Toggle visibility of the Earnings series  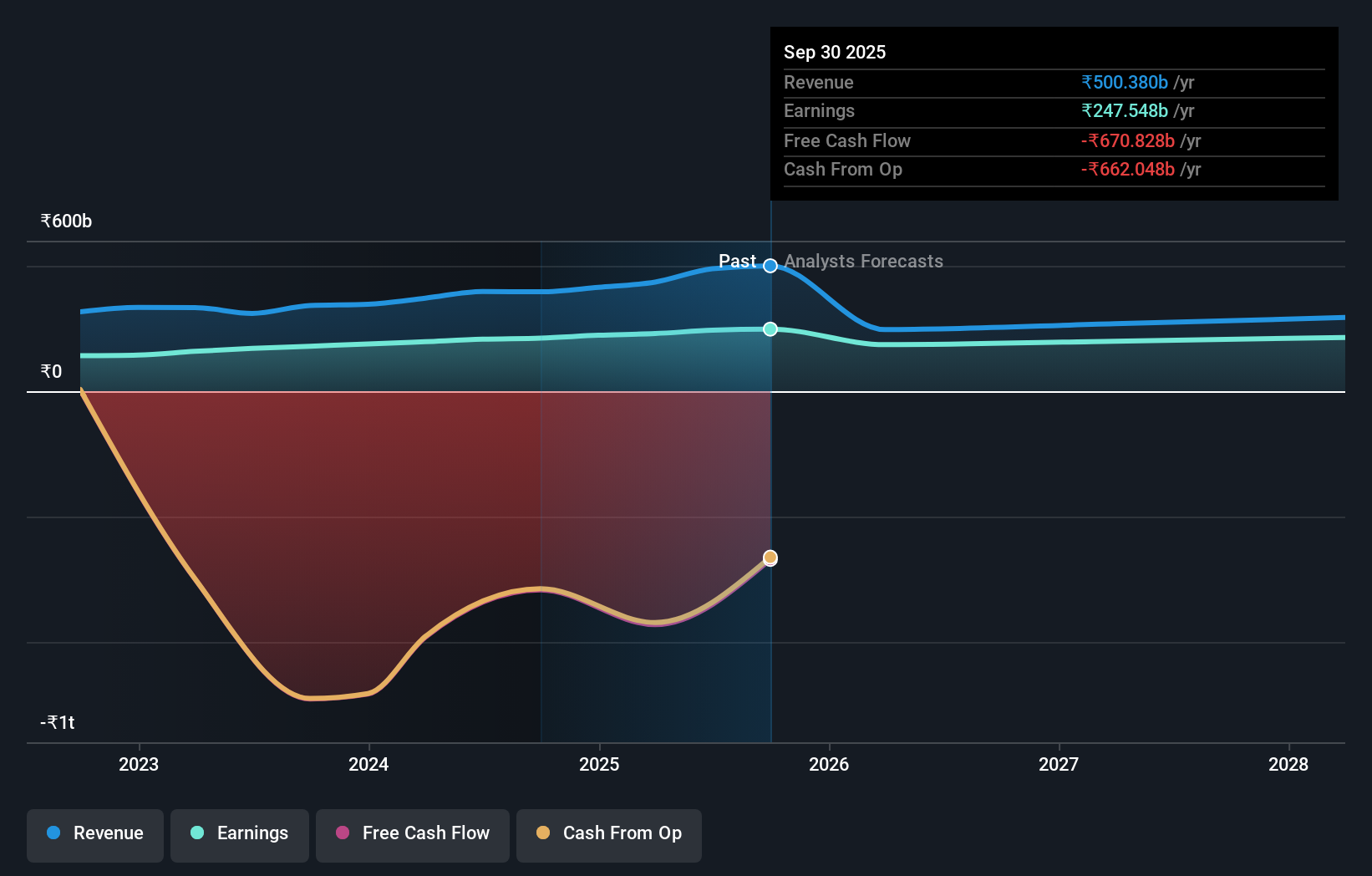pyautogui.click(x=240, y=833)
